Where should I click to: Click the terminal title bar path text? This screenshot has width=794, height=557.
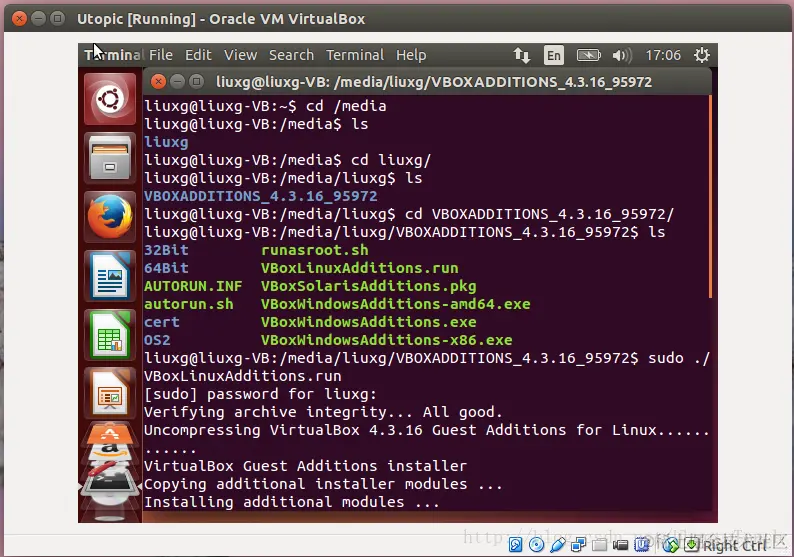(434, 82)
